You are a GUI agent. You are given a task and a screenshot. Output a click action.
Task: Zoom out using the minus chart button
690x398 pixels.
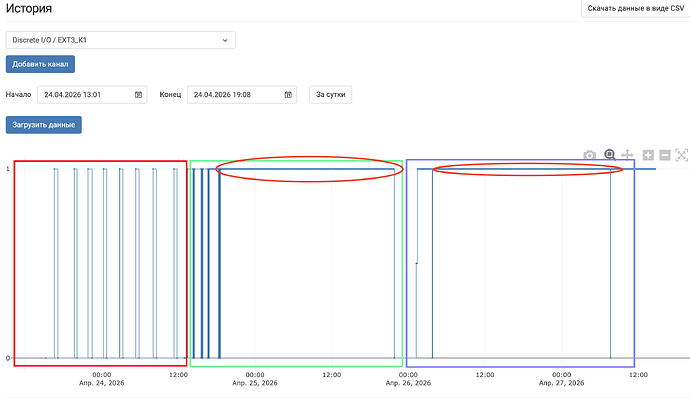pos(665,155)
